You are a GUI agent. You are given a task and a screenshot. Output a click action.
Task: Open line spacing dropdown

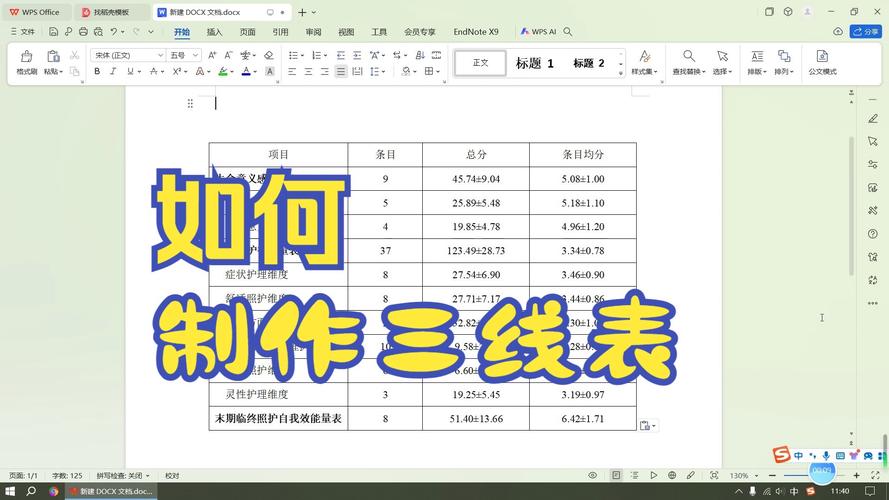pyautogui.click(x=384, y=72)
